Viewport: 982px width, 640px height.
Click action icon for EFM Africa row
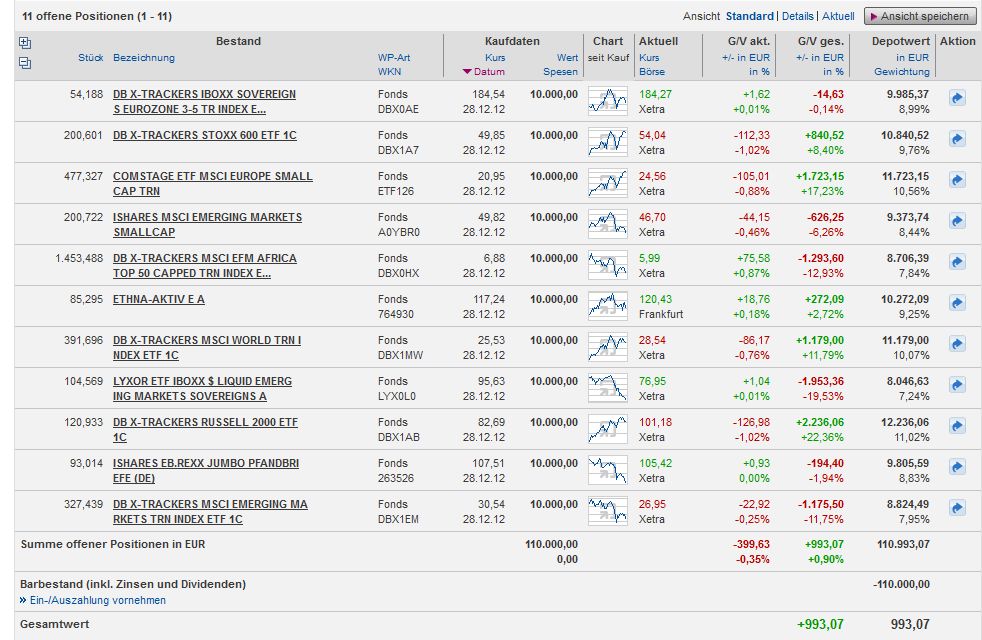click(x=957, y=262)
